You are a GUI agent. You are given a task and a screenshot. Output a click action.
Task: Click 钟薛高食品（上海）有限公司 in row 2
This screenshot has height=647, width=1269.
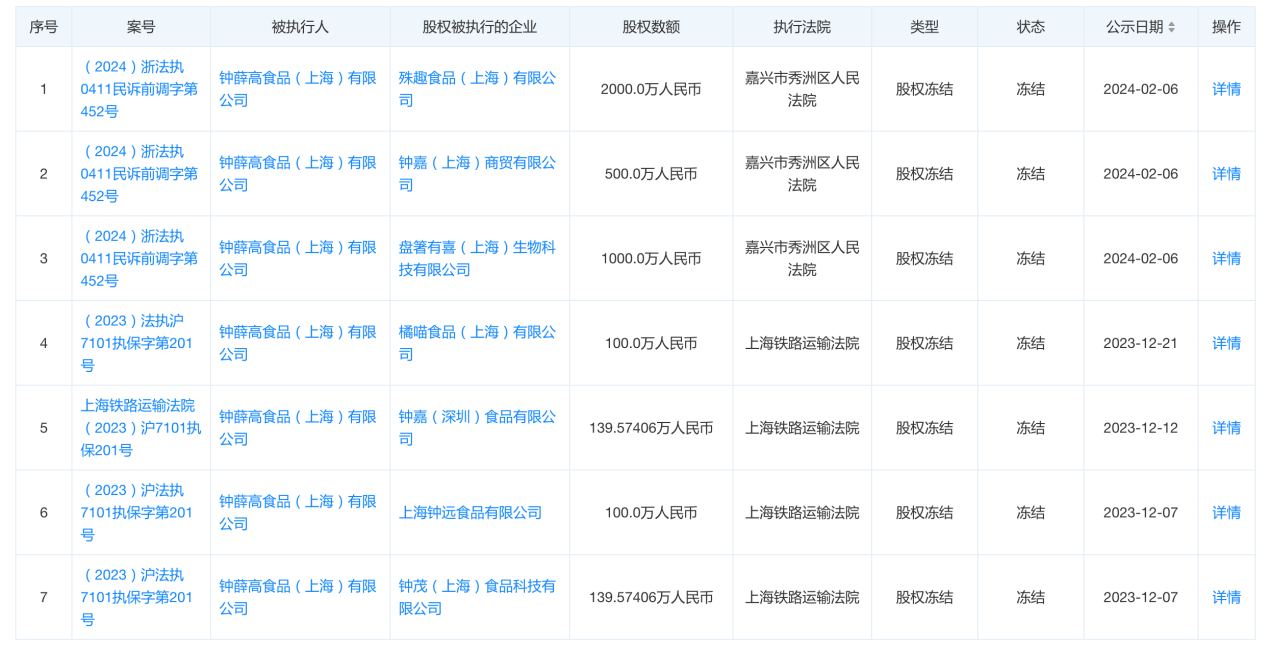295,173
